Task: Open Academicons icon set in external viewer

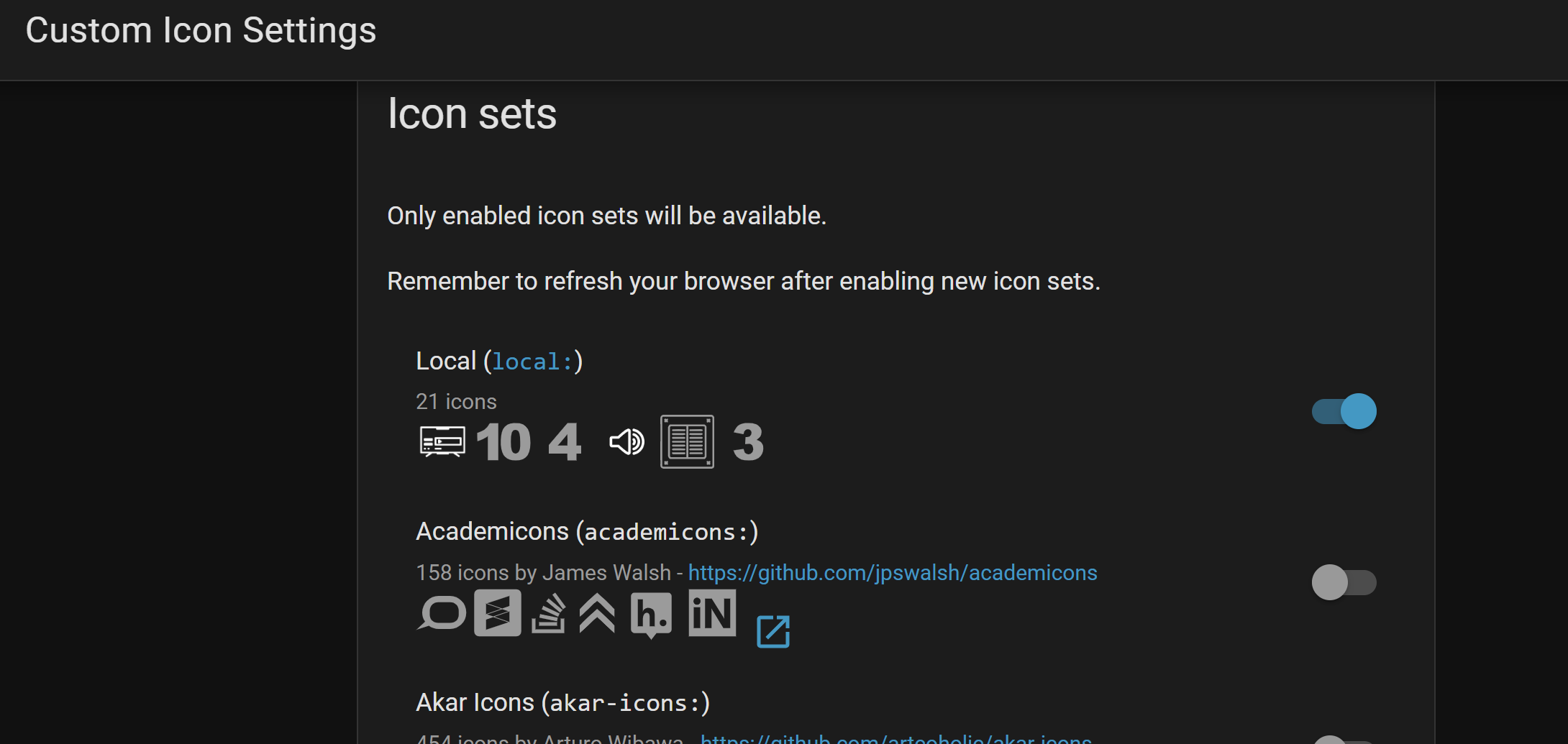Action: tap(773, 632)
